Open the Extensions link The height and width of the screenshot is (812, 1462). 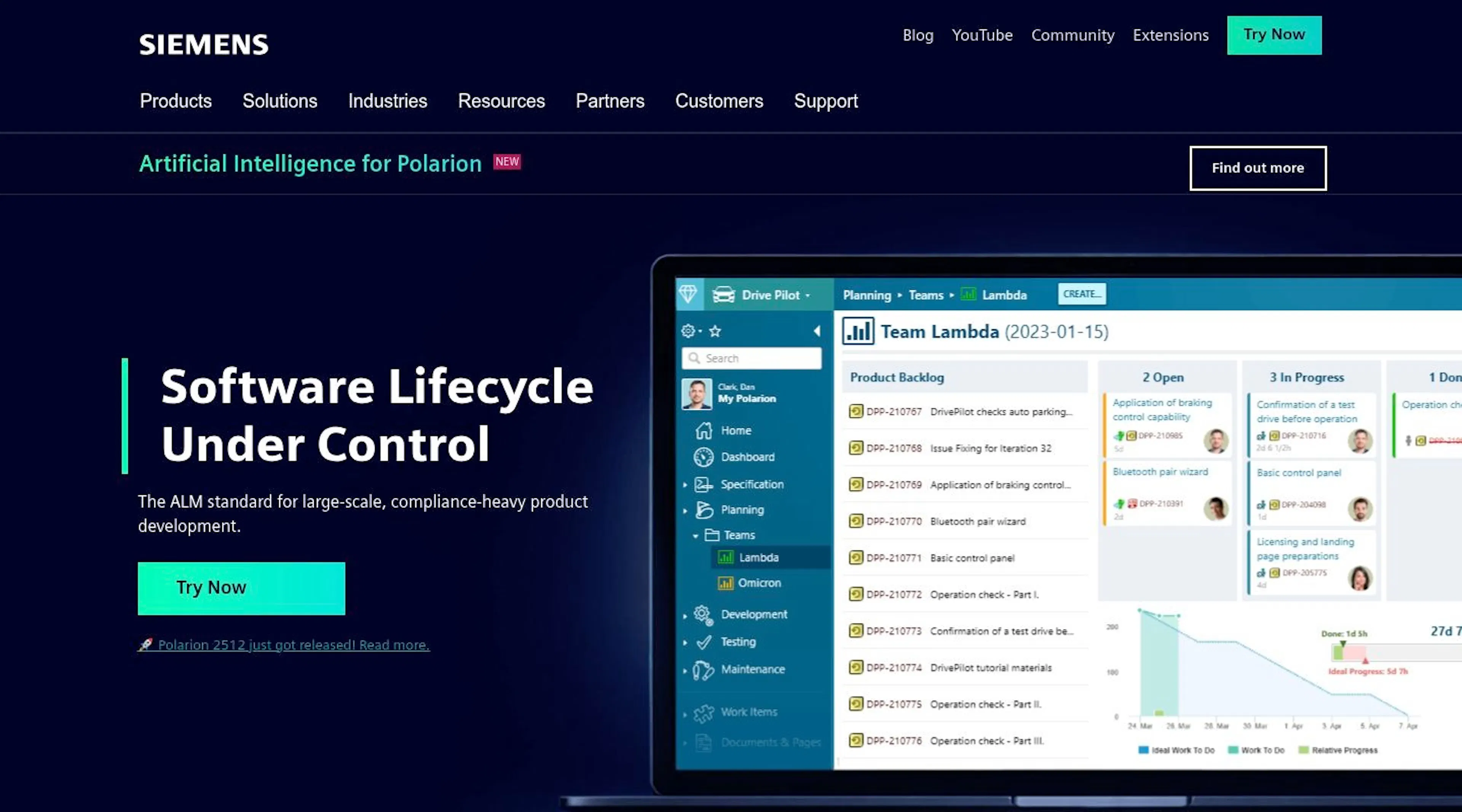1170,35
